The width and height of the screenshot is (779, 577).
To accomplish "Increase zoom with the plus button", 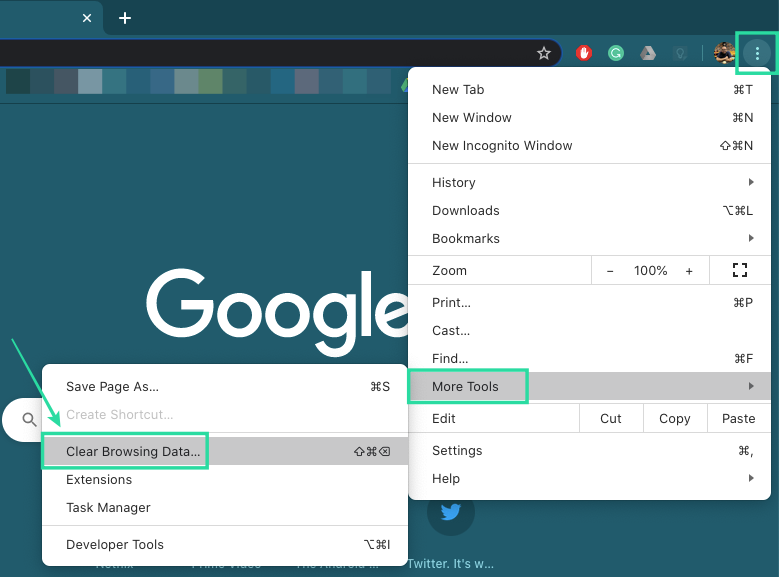I will coord(689,271).
